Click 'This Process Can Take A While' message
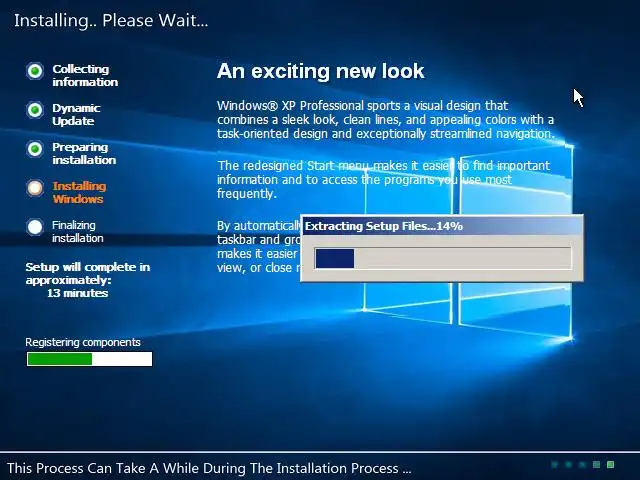The width and height of the screenshot is (640, 480). [209, 468]
